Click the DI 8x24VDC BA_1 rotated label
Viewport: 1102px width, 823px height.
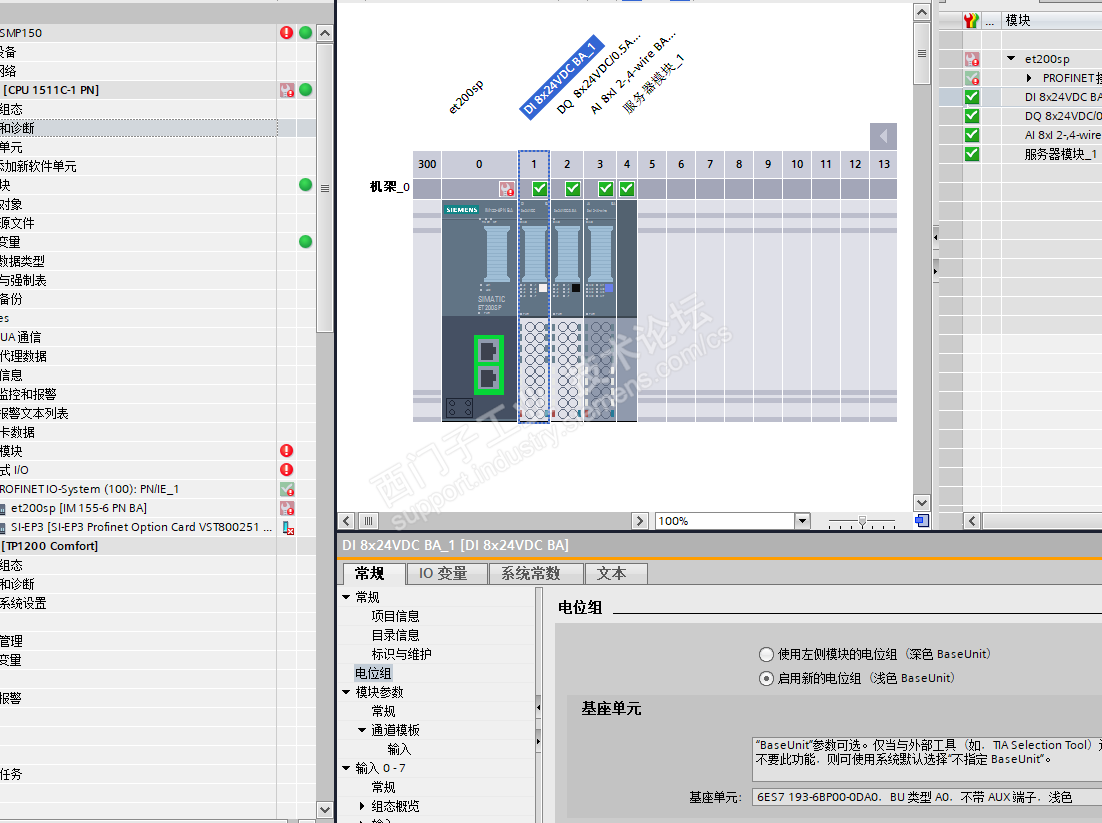562,76
